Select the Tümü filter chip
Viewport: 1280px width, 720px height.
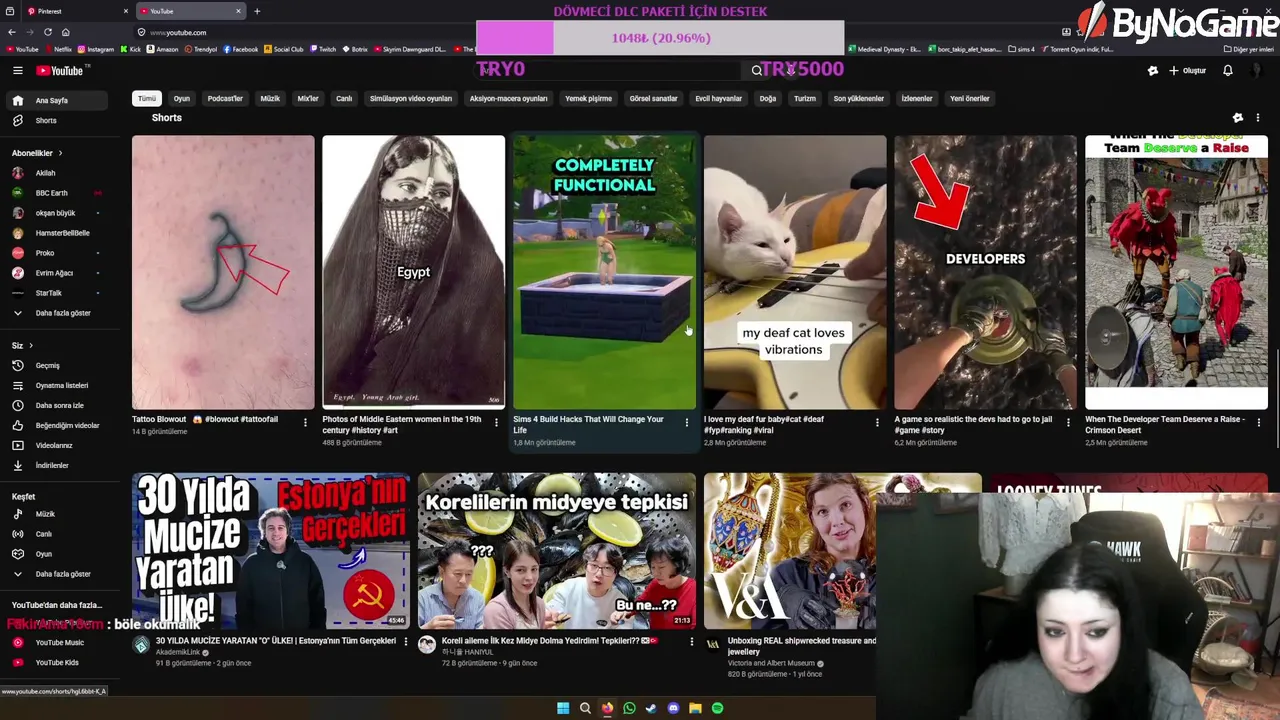coord(147,98)
